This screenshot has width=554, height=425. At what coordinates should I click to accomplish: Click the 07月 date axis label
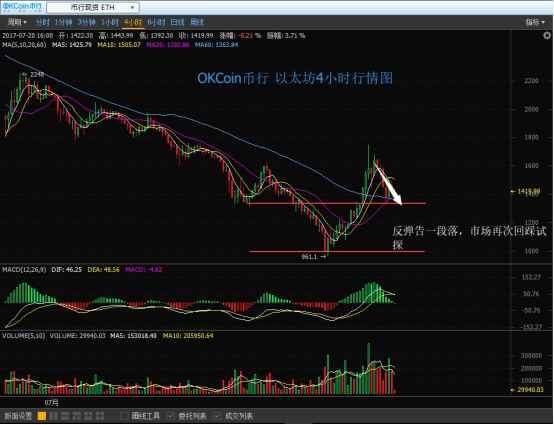(x=52, y=402)
